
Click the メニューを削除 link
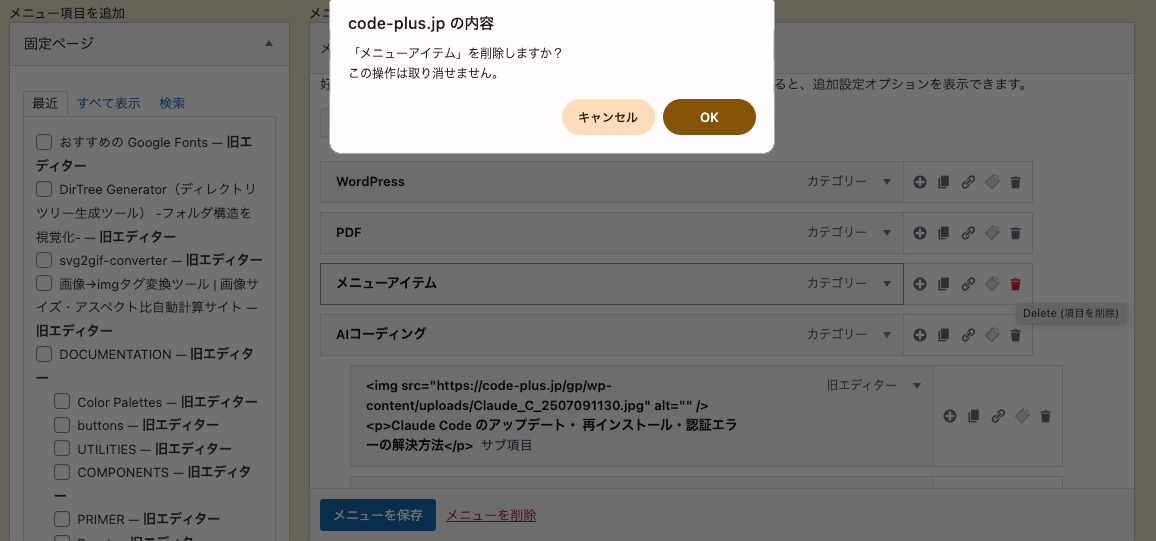(491, 515)
